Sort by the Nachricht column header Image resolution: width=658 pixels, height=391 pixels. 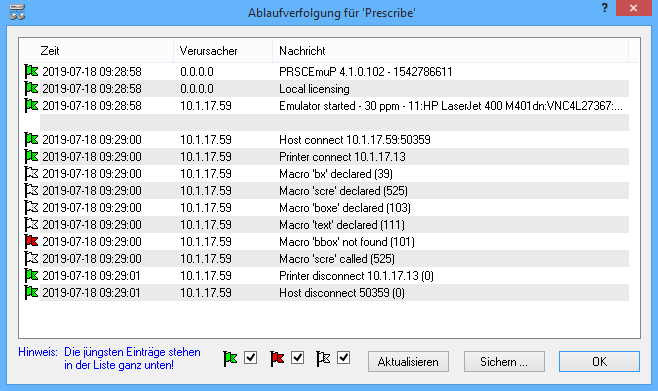(450, 51)
